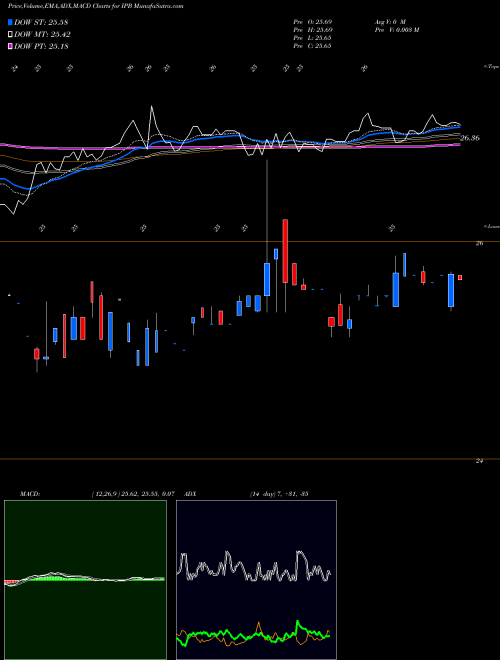The height and width of the screenshot is (660, 500).
Task: Click the MACD '(12,26,9) 25.62, 25.55, 0.07' values
Action: pyautogui.click(x=133, y=494)
